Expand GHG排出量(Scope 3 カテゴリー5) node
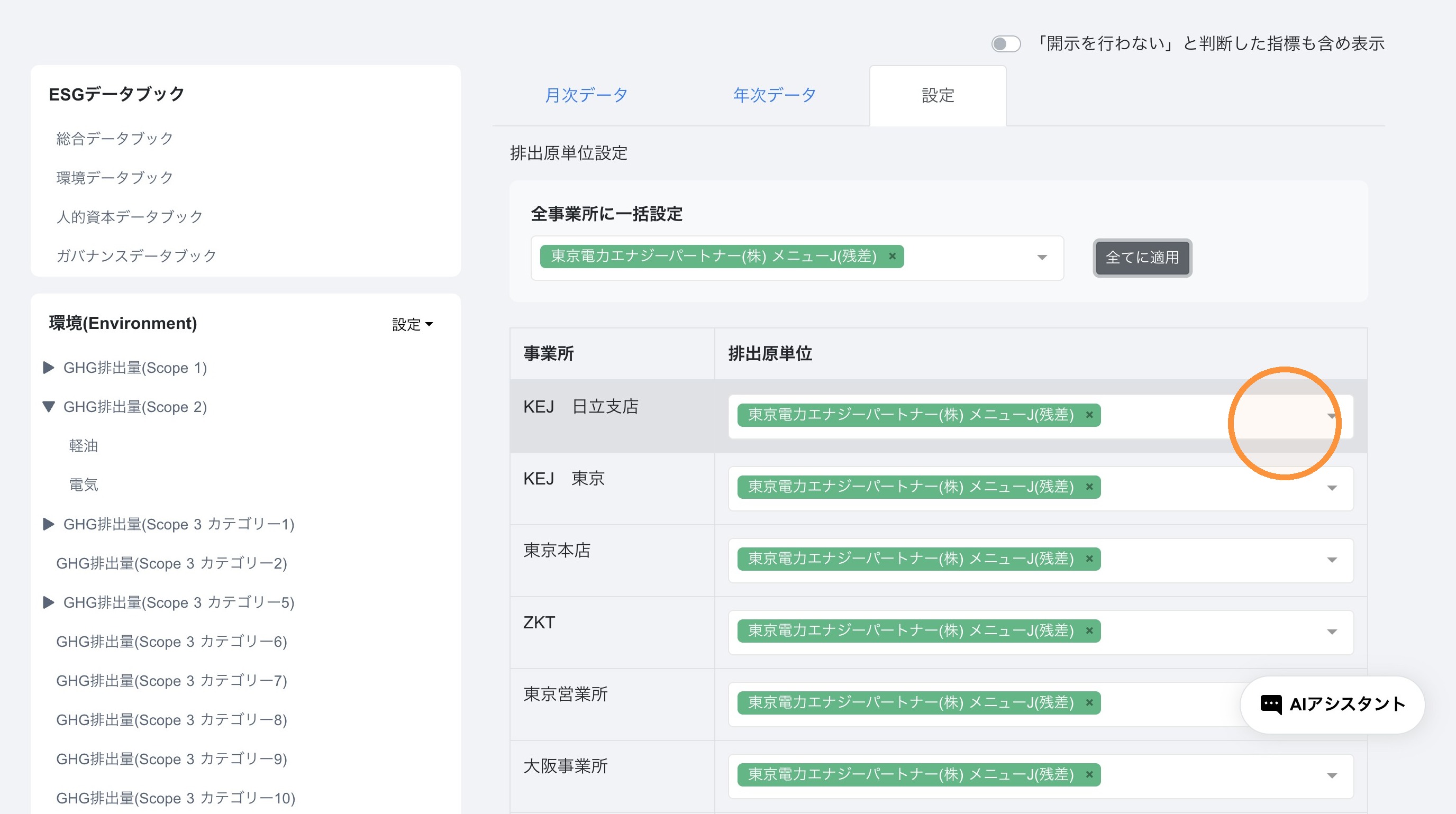Viewport: 1456px width, 814px height. [49, 603]
